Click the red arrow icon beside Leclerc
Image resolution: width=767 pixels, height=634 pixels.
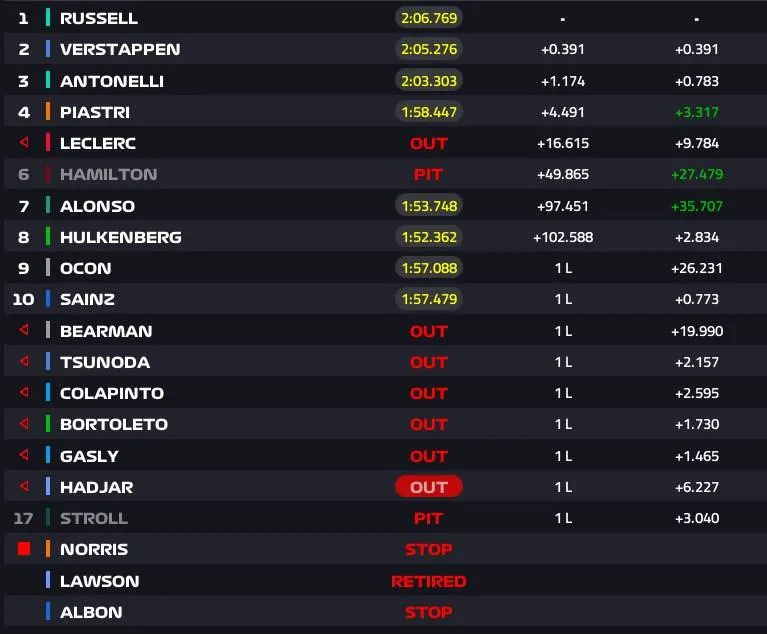(x=24, y=142)
